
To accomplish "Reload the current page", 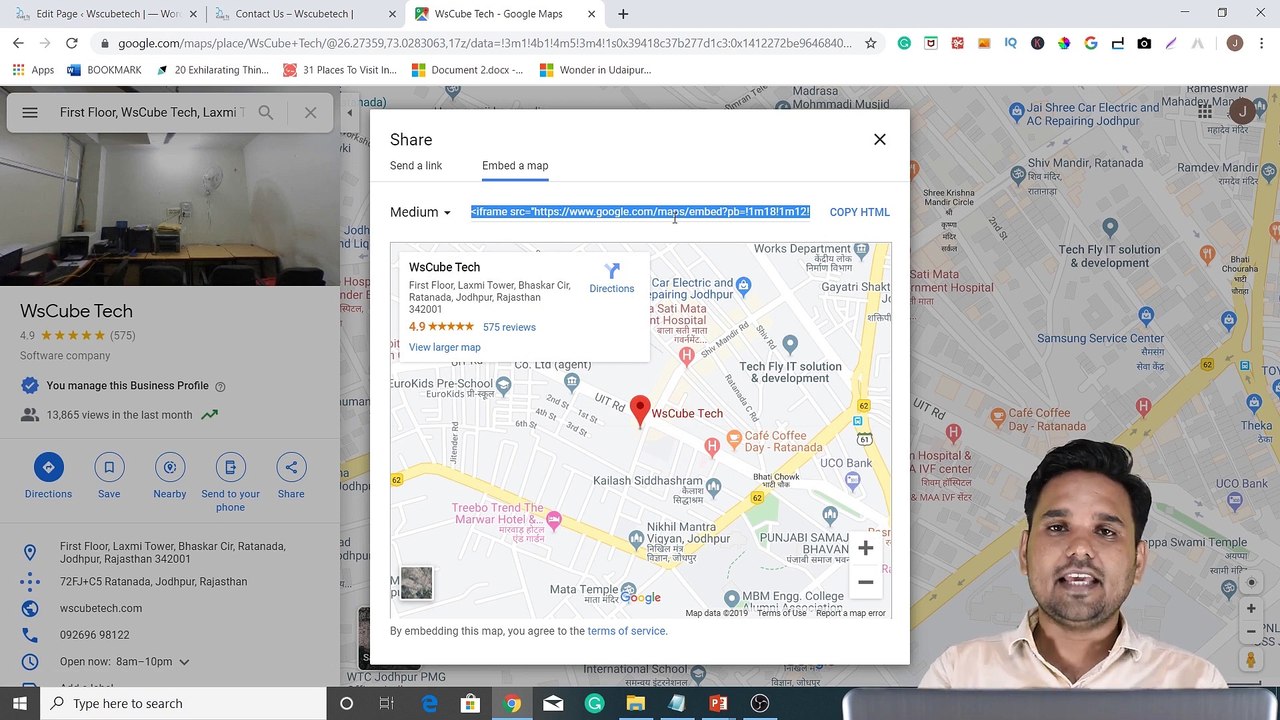I will (x=71, y=43).
